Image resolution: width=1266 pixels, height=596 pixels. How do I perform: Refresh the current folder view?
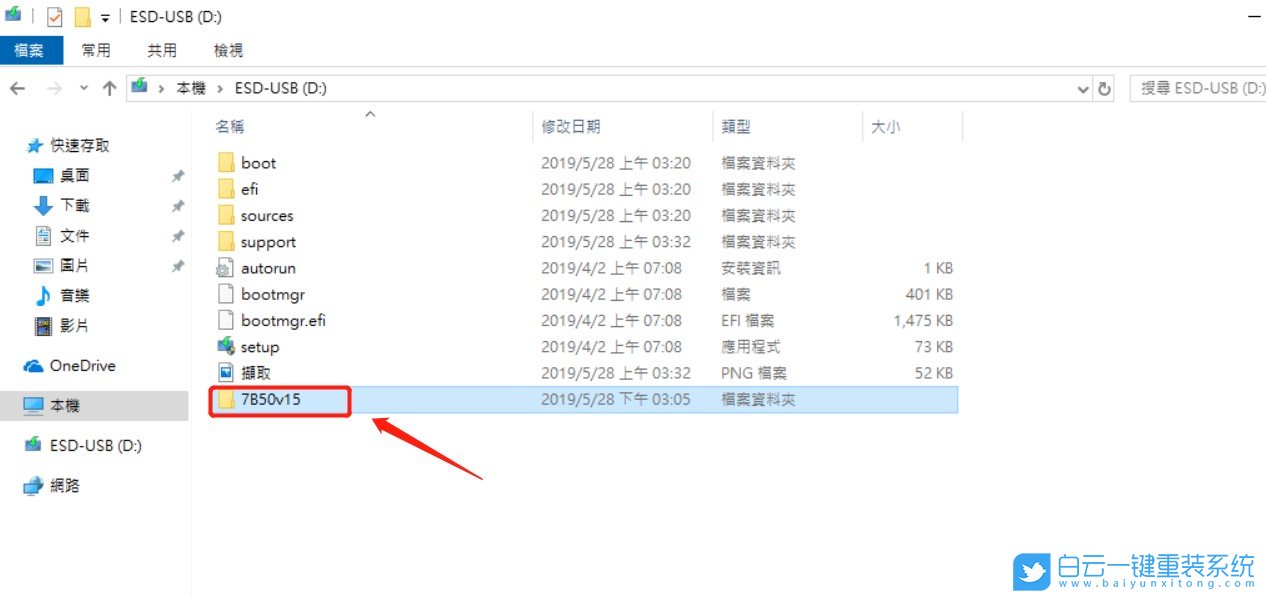tap(1104, 88)
